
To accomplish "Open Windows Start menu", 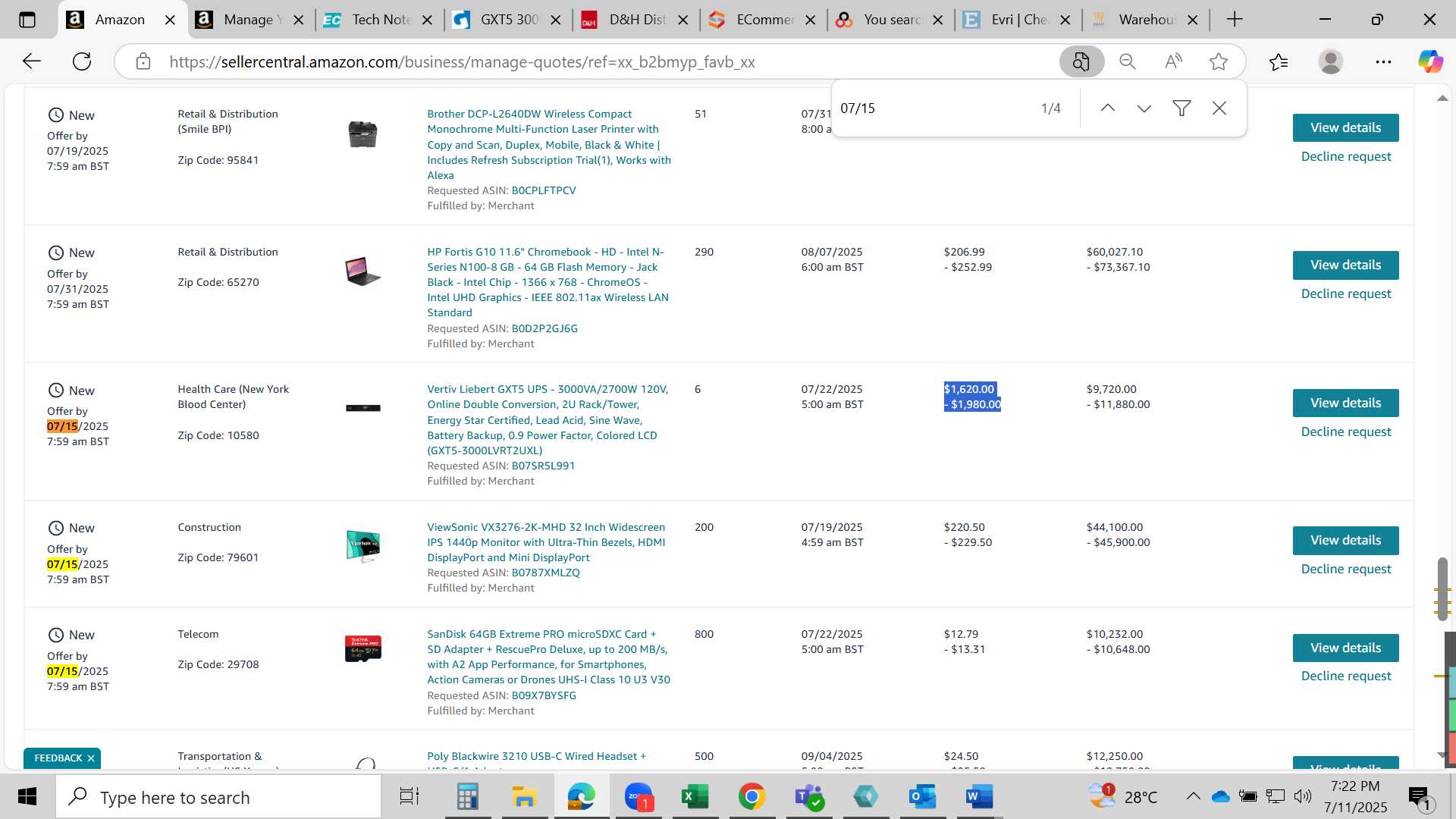I will pos(27,797).
